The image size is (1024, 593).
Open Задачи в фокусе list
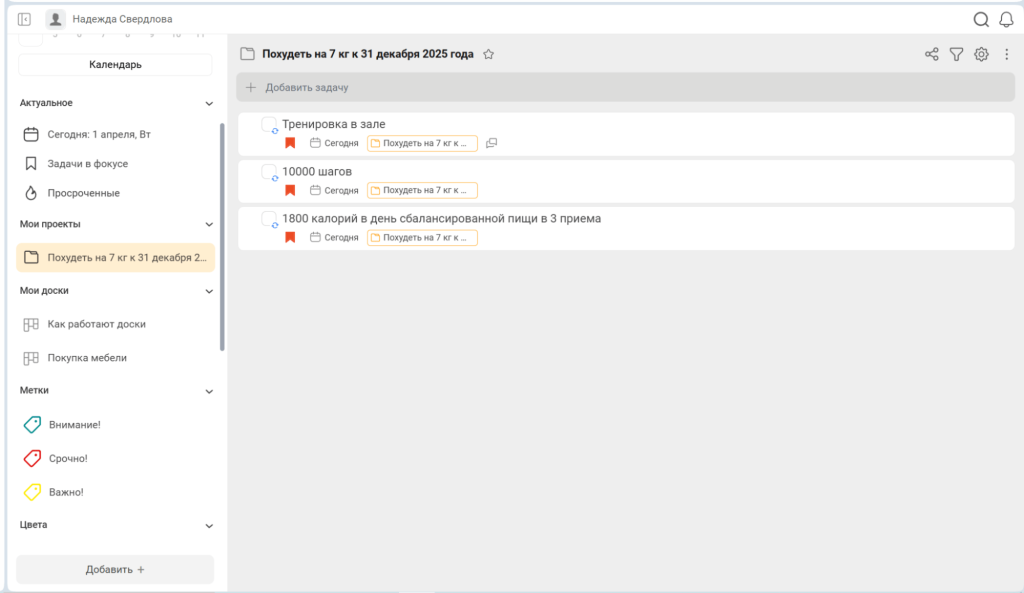tap(88, 164)
